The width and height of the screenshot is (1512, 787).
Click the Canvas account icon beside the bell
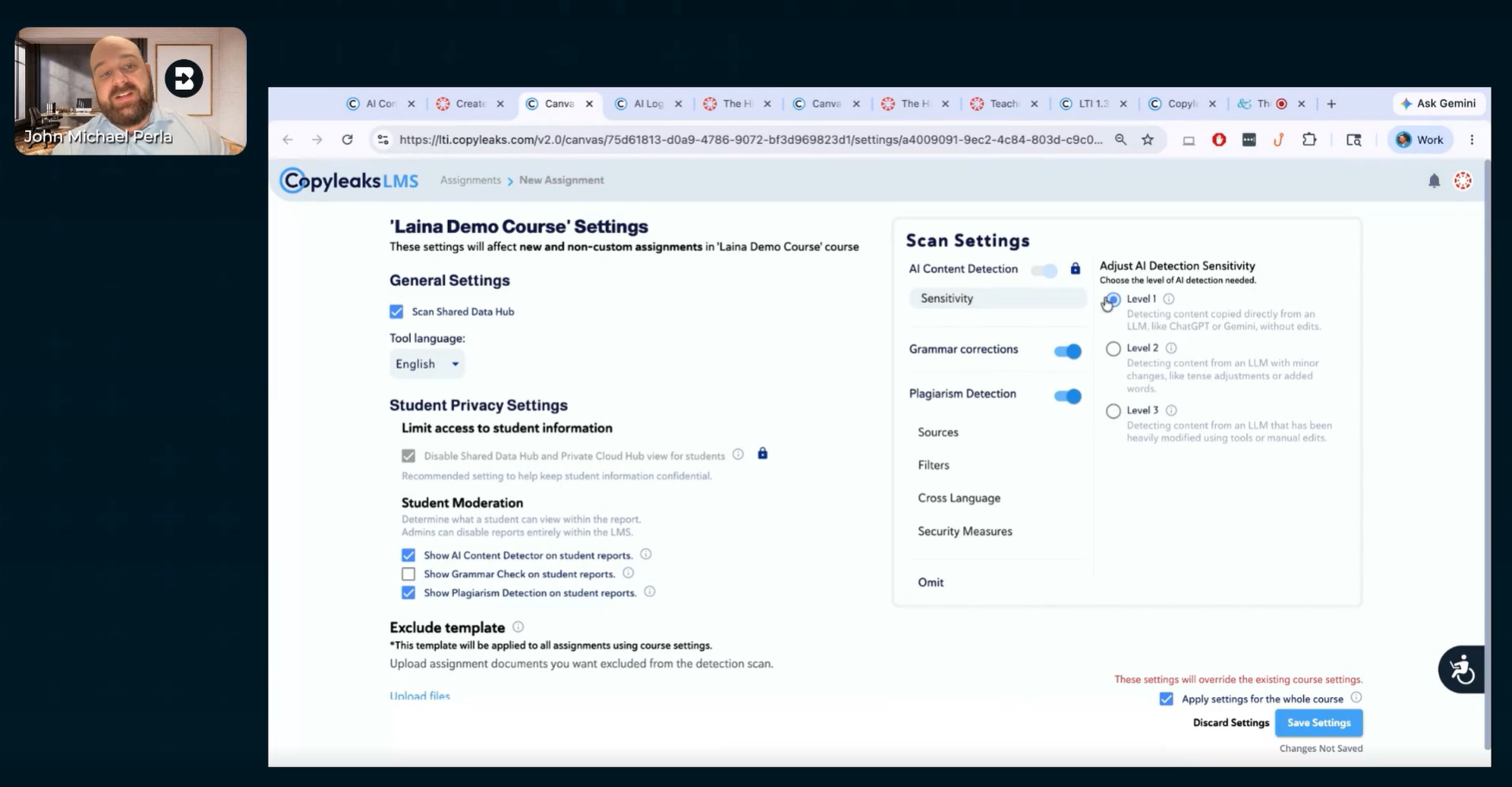coord(1463,180)
